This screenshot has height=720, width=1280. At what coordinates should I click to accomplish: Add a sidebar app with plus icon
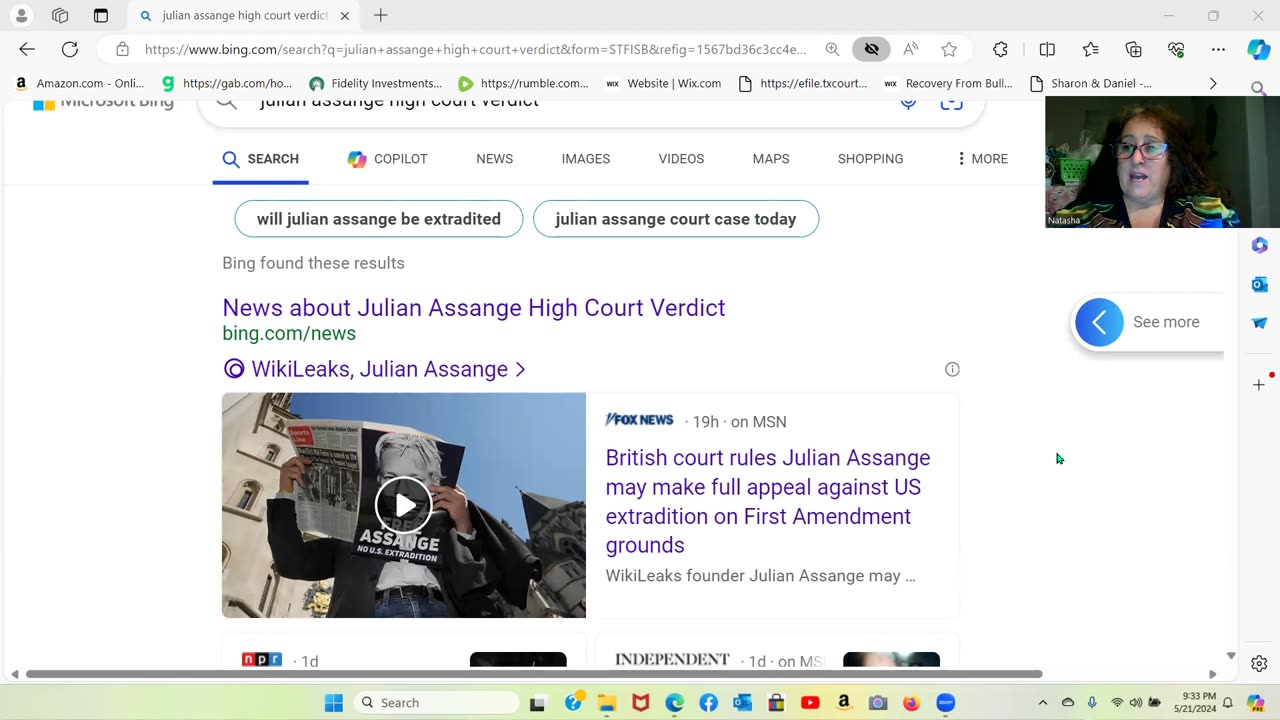point(1259,385)
